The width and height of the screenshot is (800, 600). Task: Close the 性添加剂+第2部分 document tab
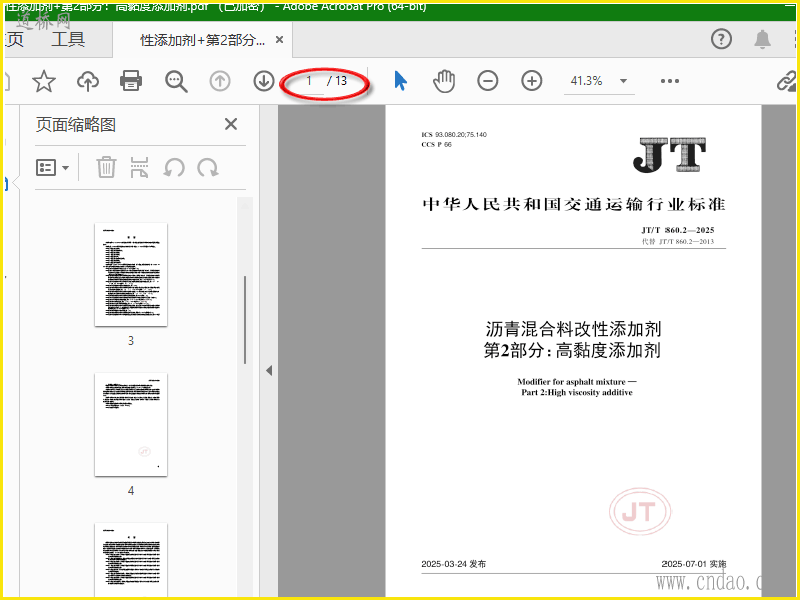click(279, 39)
